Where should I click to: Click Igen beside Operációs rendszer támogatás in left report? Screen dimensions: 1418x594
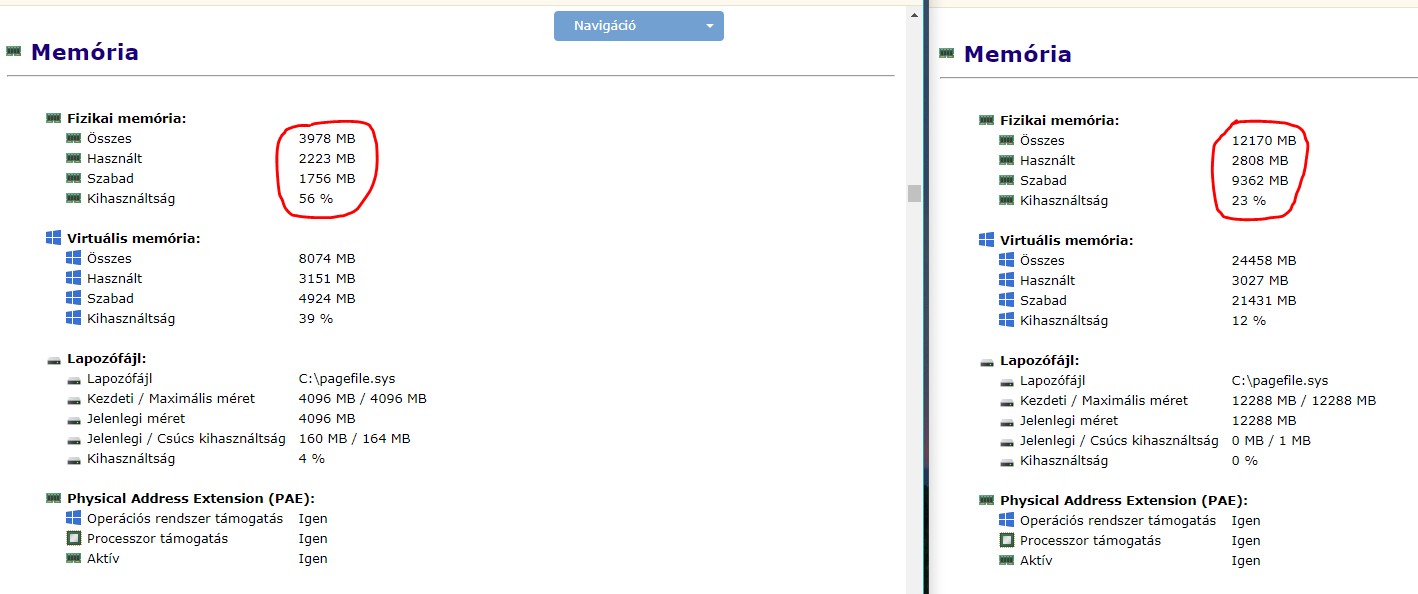[x=313, y=518]
